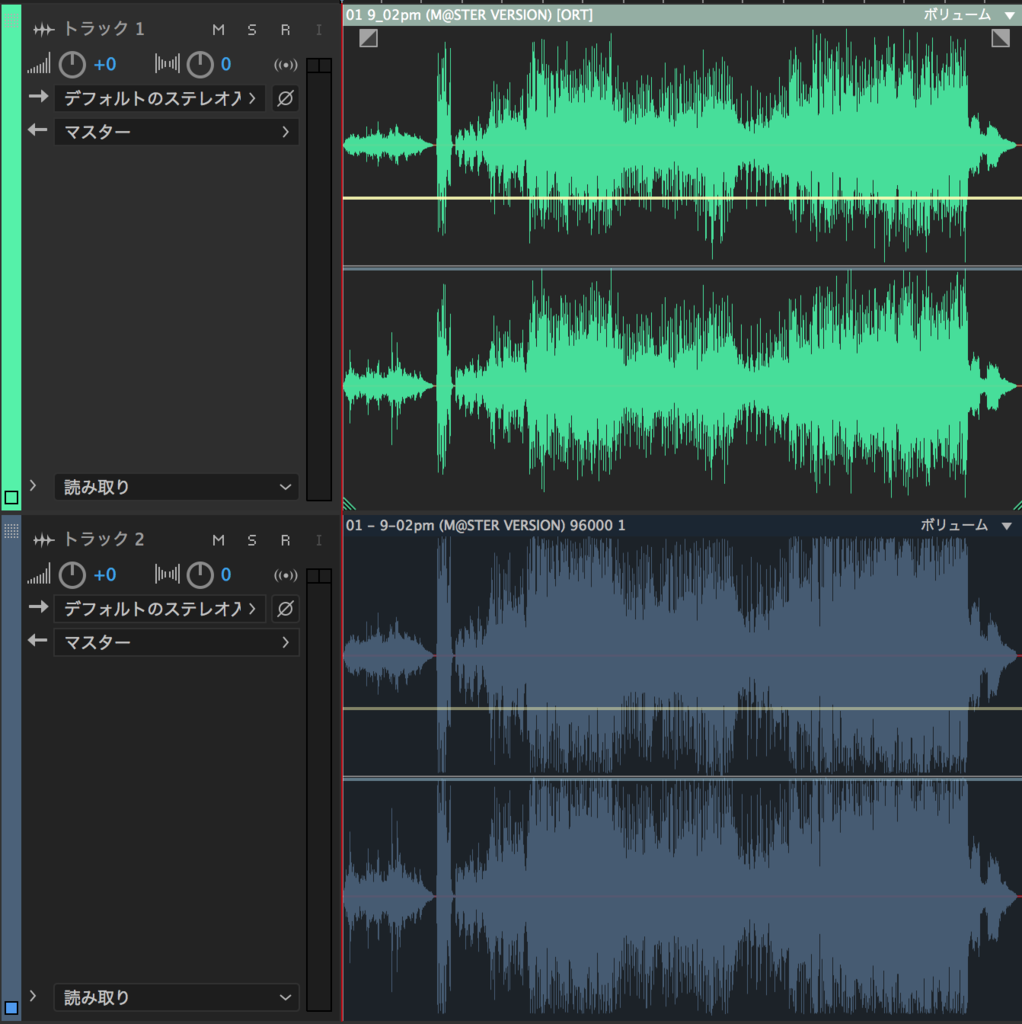Viewport: 1022px width, 1024px height.
Task: Open Track 2 input selector デフォルトのステレオ入
Action: click(160, 609)
